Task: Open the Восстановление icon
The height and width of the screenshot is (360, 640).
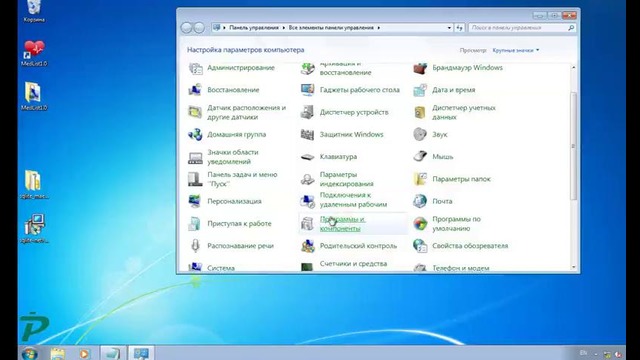Action: pos(195,90)
